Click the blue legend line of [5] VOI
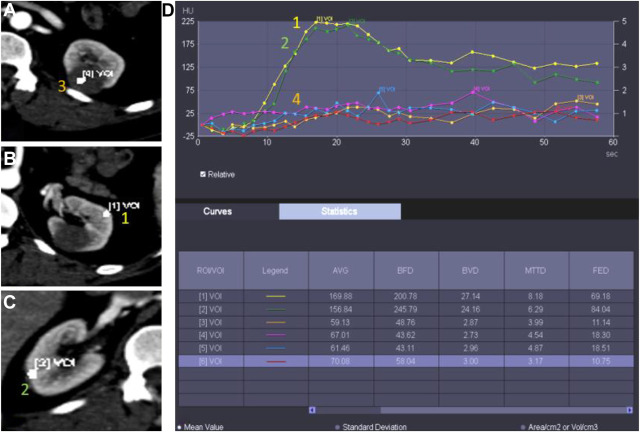This screenshot has width=640, height=432. pyautogui.click(x=276, y=348)
